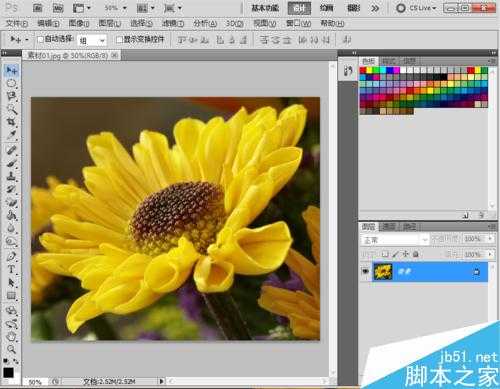Open the black foreground color picker
This screenshot has width=500, height=389.
point(8,373)
